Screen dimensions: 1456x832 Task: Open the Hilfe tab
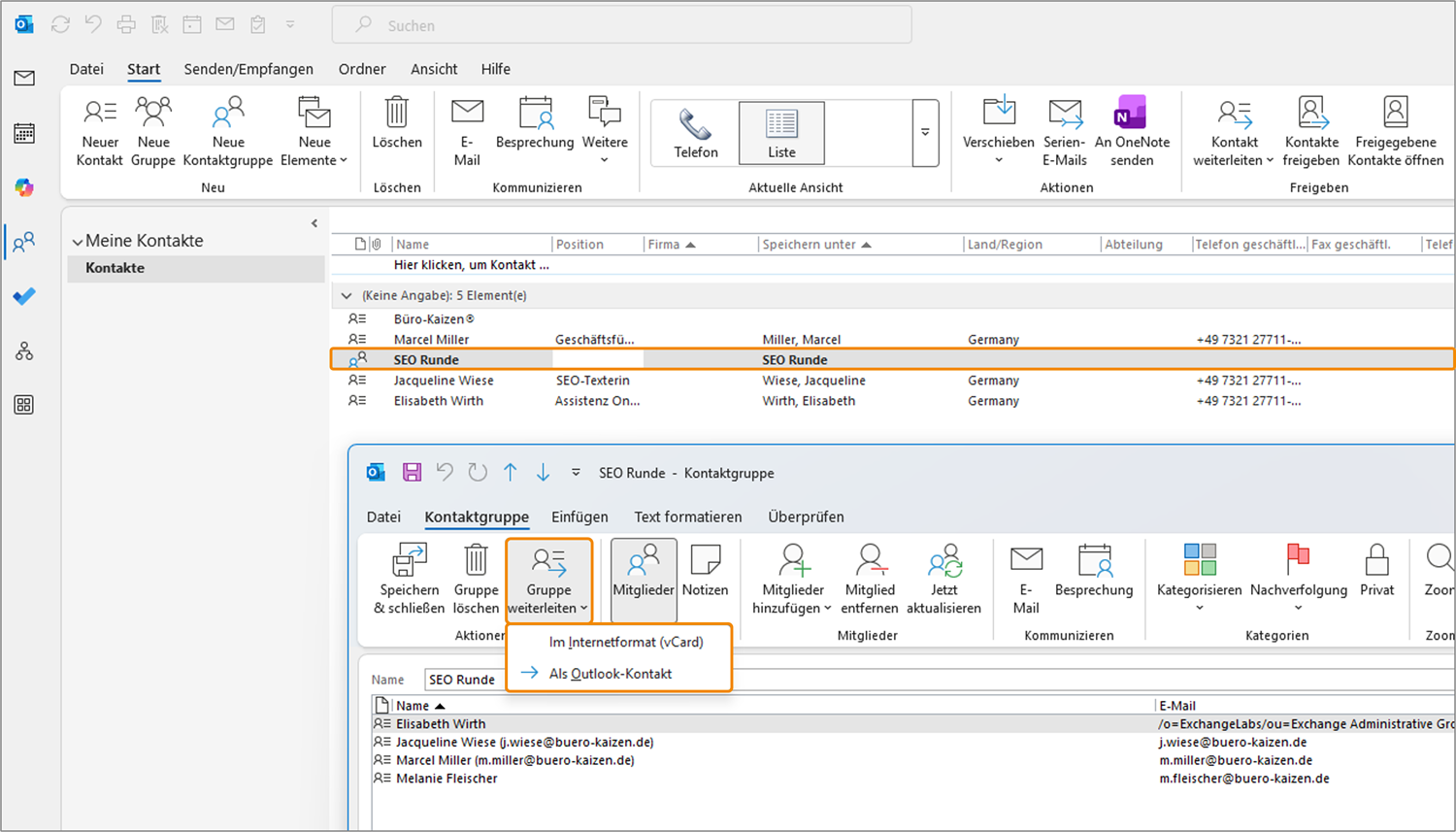pyautogui.click(x=496, y=69)
